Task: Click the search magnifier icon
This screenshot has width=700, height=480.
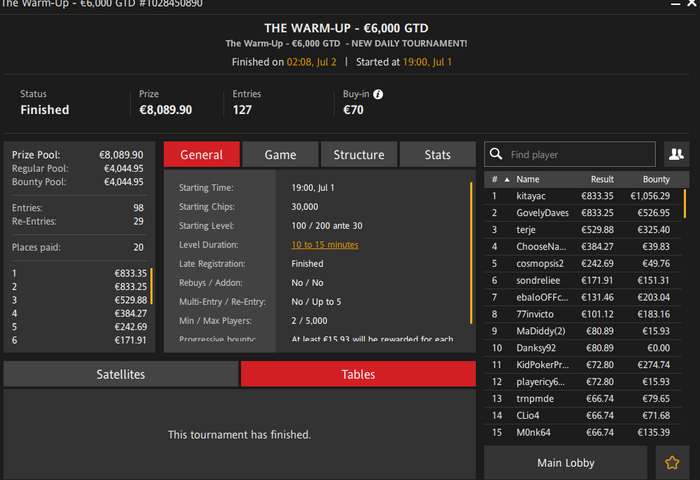Action: [x=496, y=154]
